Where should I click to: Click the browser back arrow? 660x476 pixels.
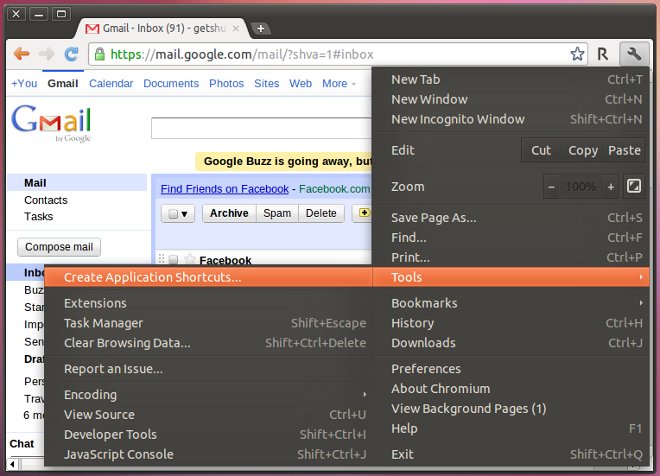tap(21, 54)
